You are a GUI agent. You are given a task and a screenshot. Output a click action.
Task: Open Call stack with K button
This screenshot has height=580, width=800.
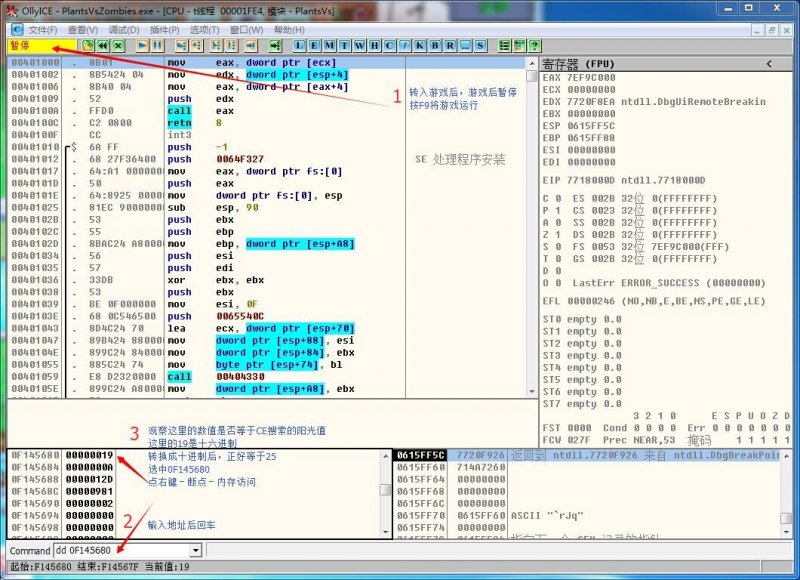(420, 46)
